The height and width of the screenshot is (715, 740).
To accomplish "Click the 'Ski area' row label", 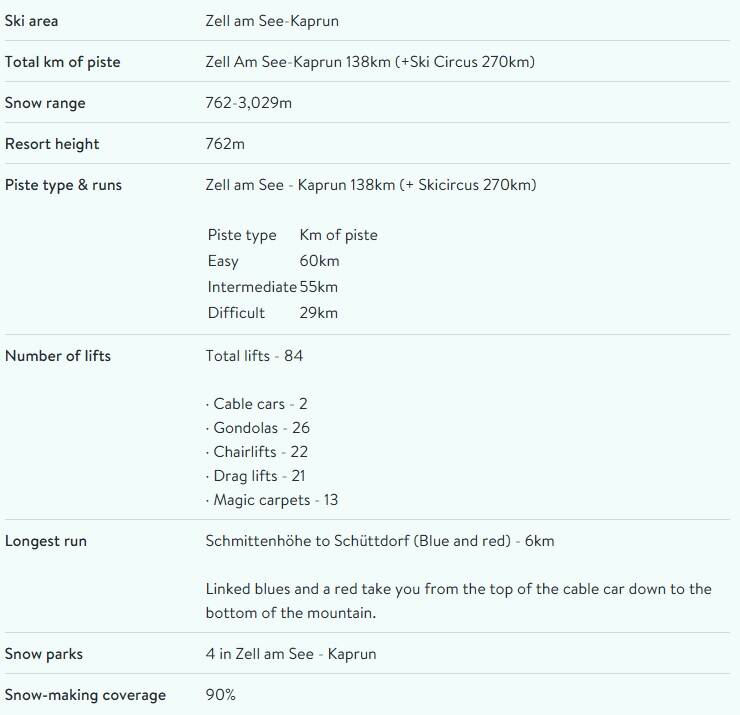I will (31, 21).
